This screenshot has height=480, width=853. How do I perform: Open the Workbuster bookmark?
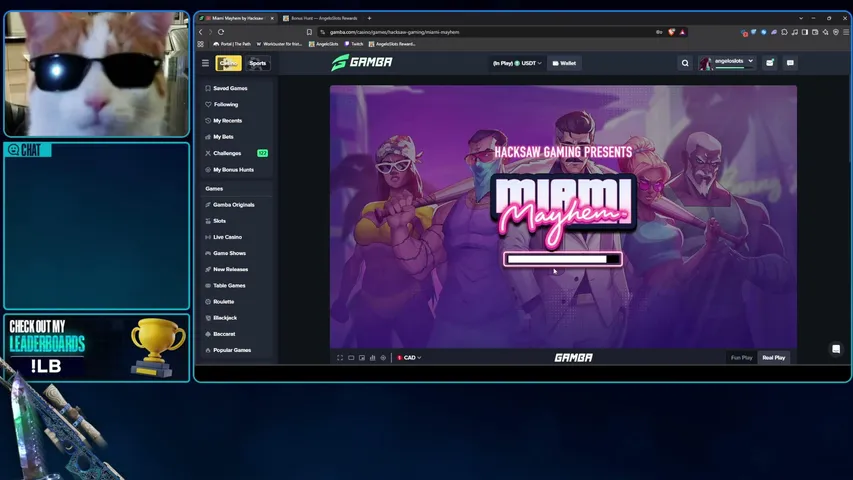click(280, 44)
